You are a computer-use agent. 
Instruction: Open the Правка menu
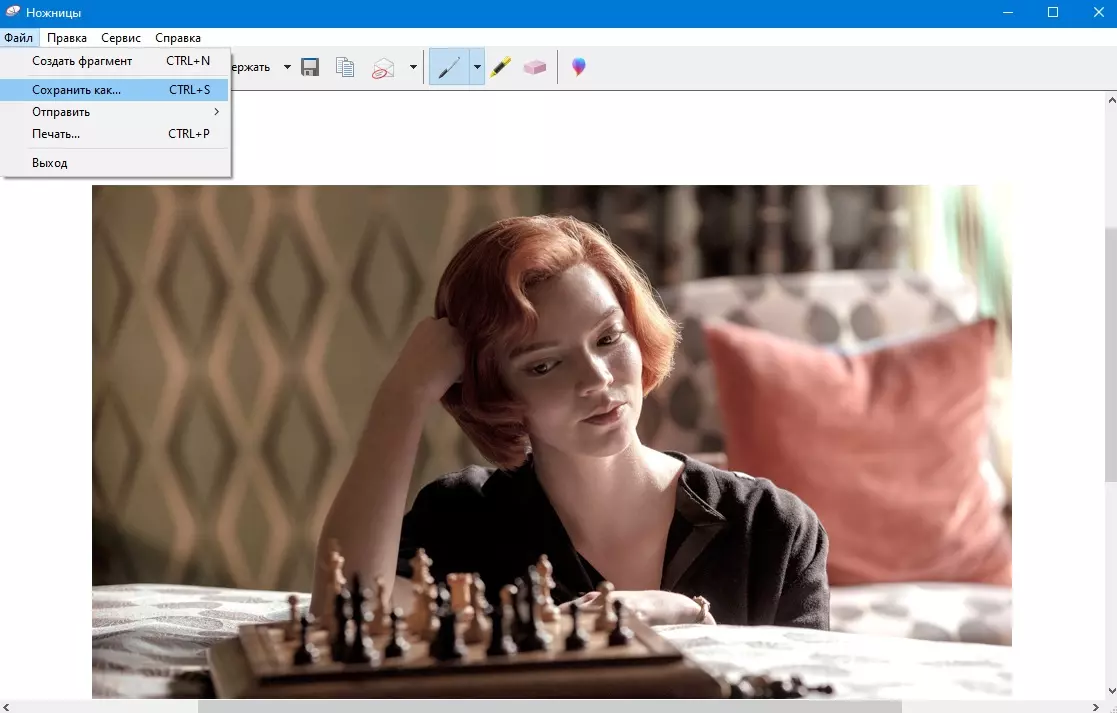pos(67,38)
